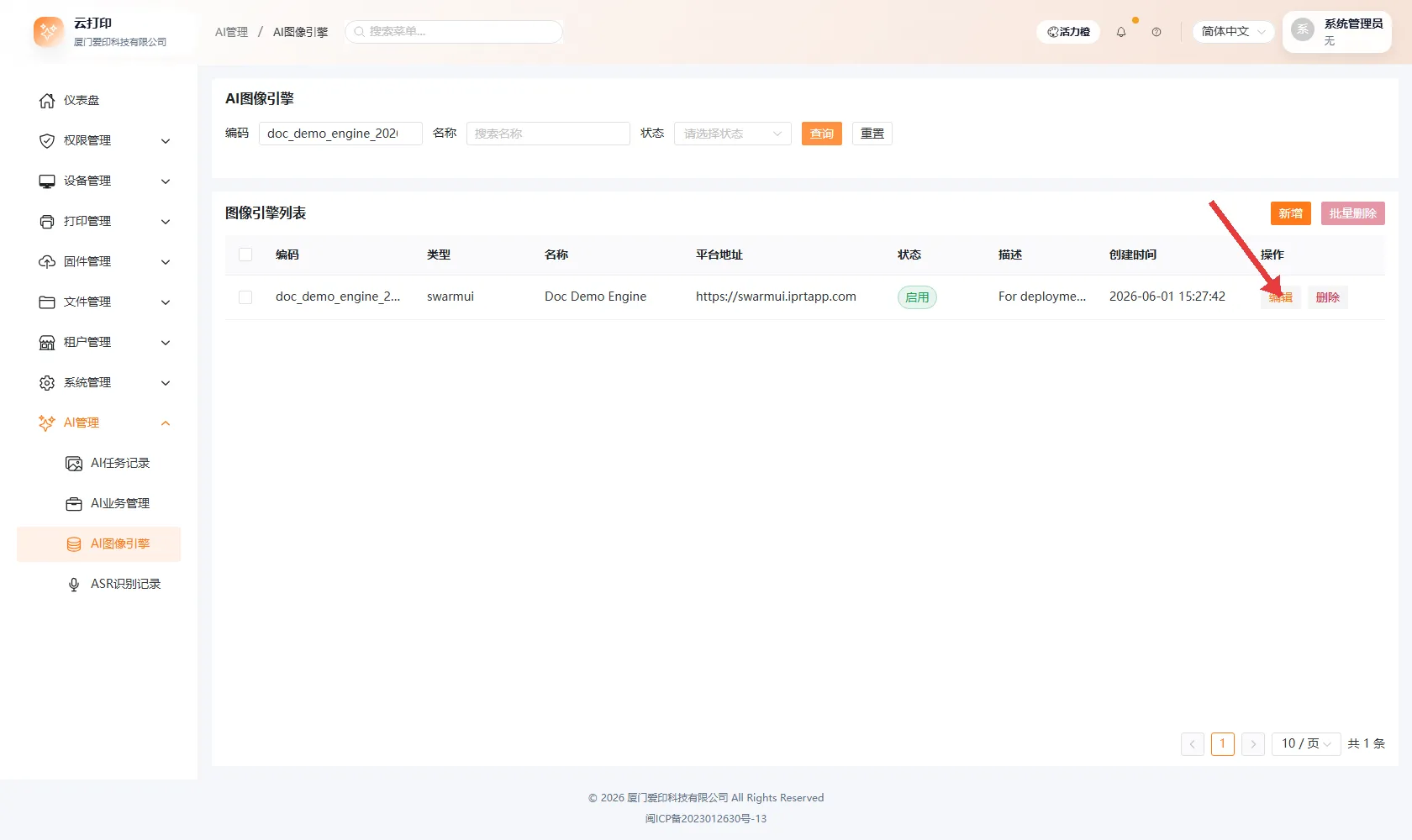Click the ASR识别记录 microphone icon
Image resolution: width=1412 pixels, height=840 pixels.
point(74,585)
